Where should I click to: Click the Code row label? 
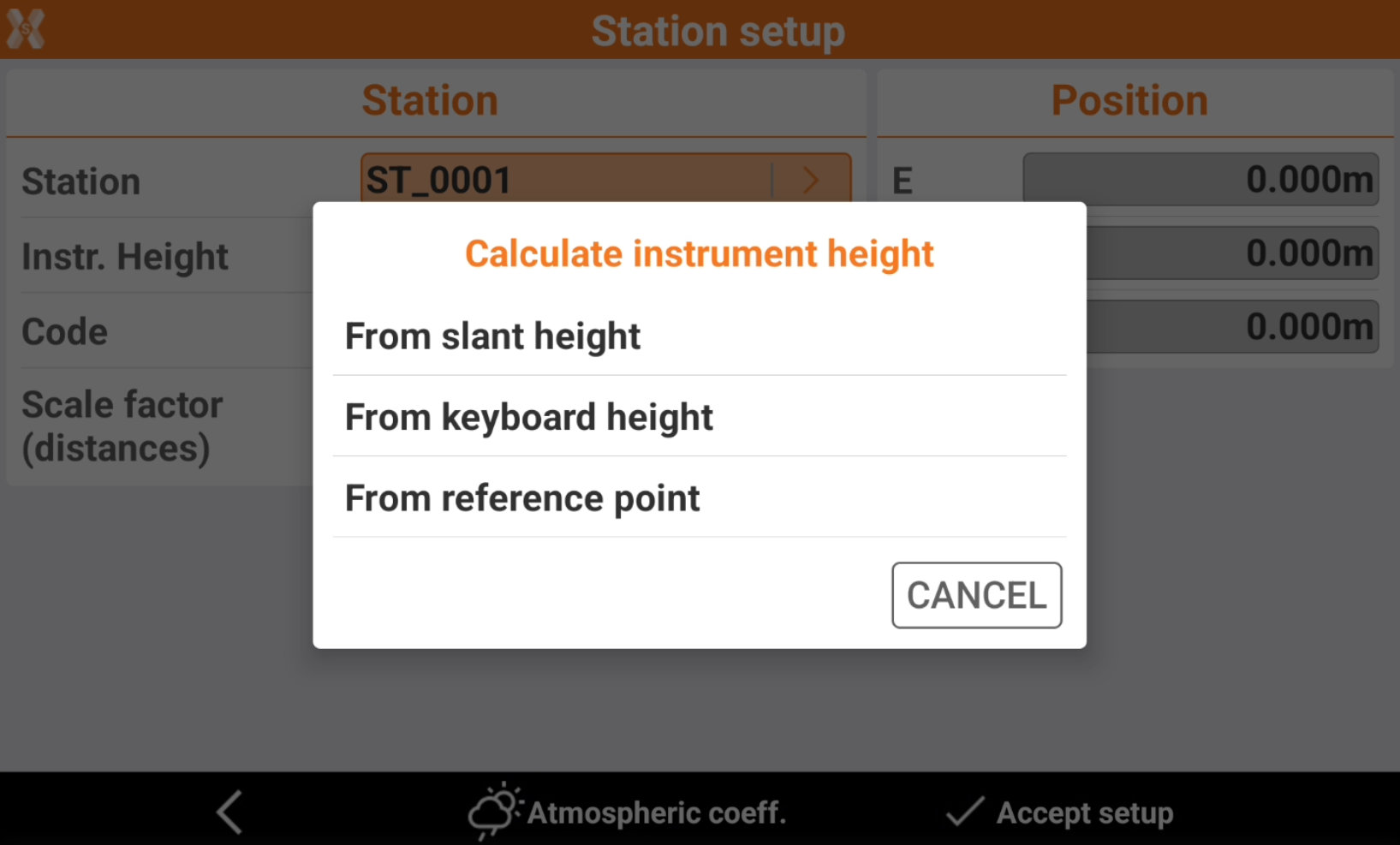[65, 332]
